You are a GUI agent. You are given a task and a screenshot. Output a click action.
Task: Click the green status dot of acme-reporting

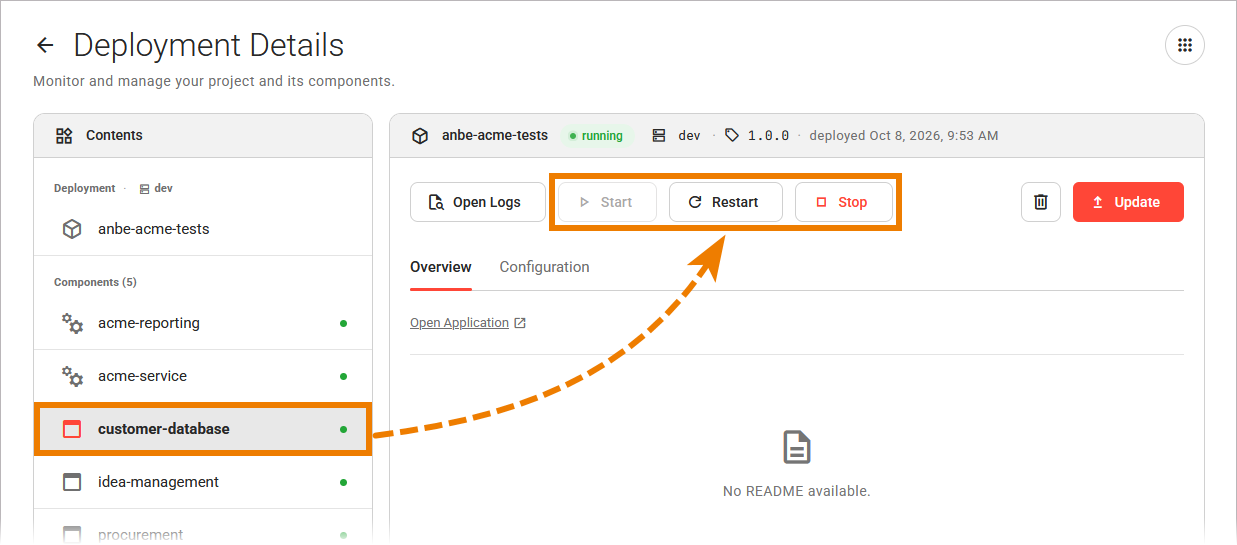click(344, 323)
